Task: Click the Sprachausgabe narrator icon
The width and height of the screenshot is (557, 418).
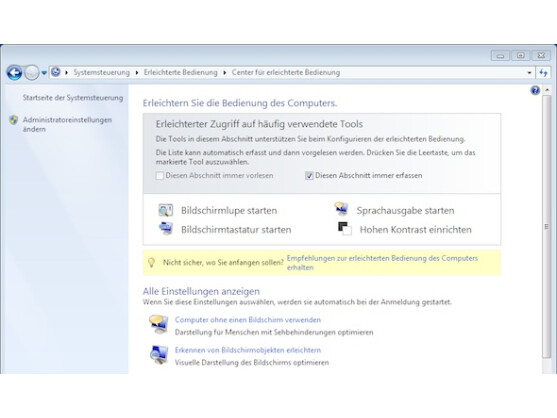Action: 341,209
